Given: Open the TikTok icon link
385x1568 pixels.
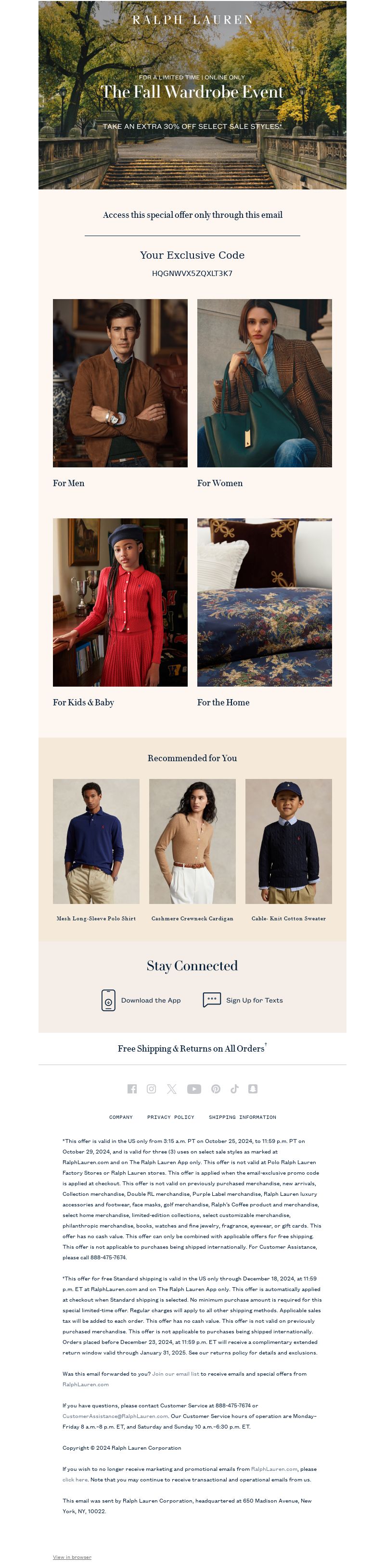Looking at the screenshot, I should [x=234, y=1089].
